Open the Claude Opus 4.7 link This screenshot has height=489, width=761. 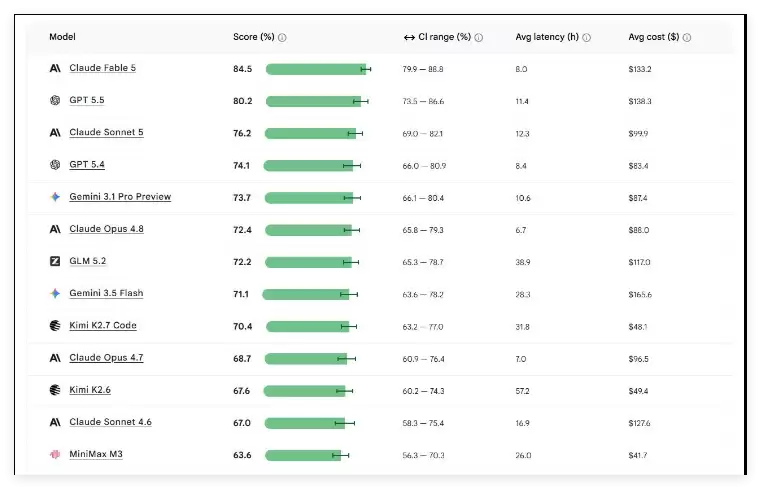[x=106, y=358]
